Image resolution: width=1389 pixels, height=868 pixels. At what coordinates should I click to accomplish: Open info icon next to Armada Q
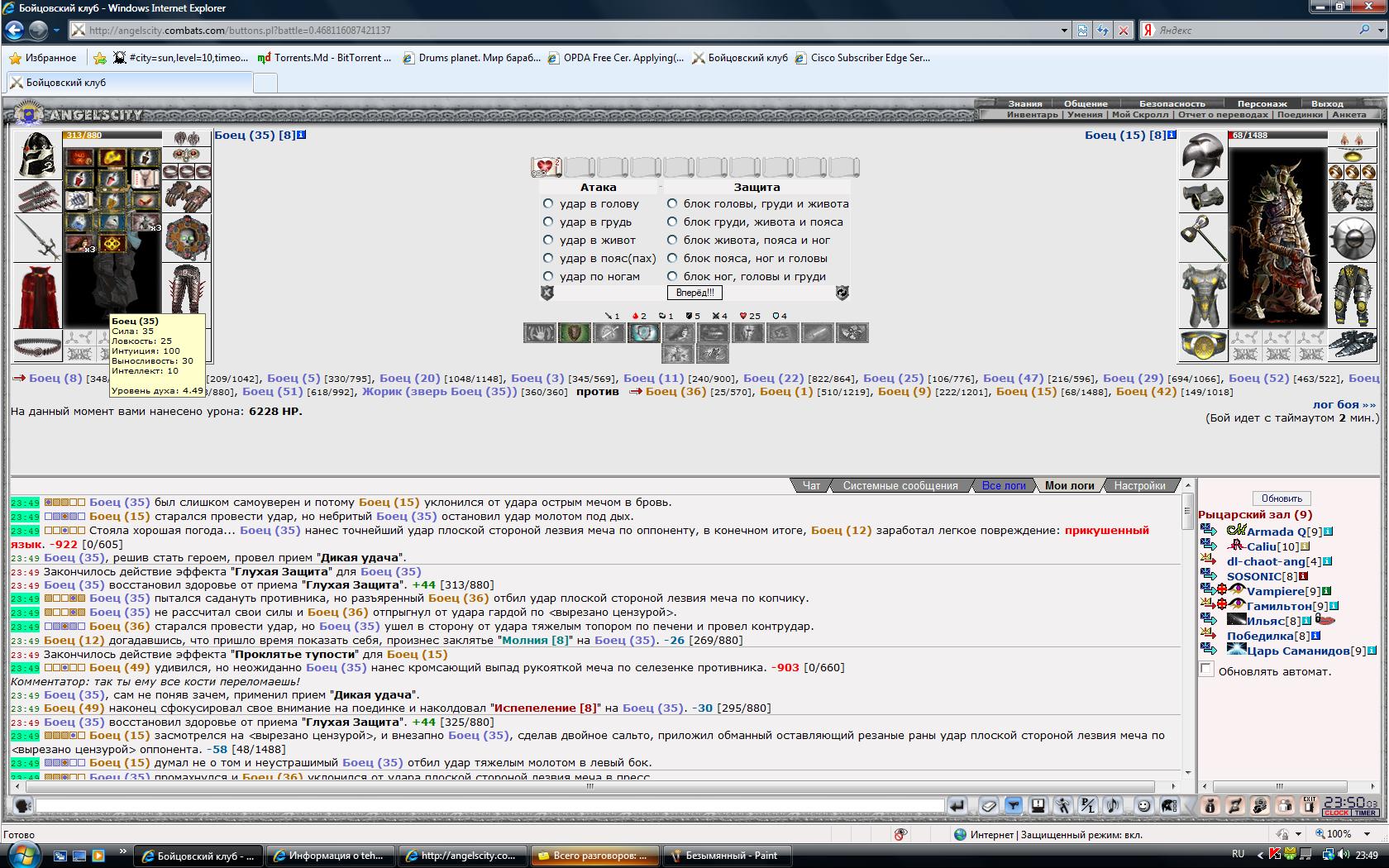point(1328,532)
